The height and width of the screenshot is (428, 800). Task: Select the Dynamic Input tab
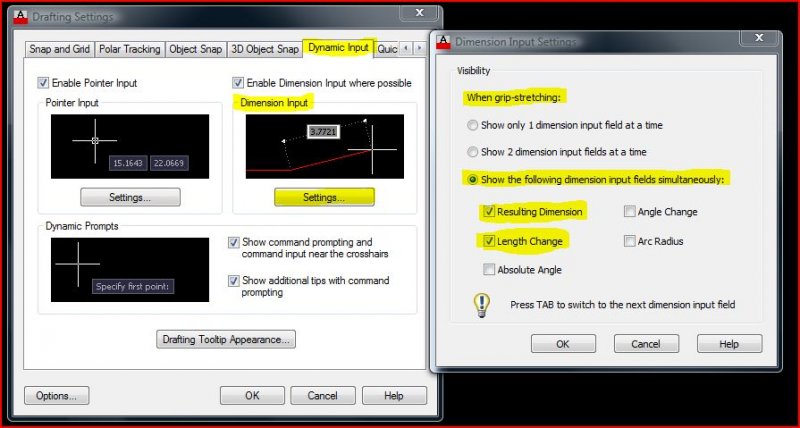338,47
